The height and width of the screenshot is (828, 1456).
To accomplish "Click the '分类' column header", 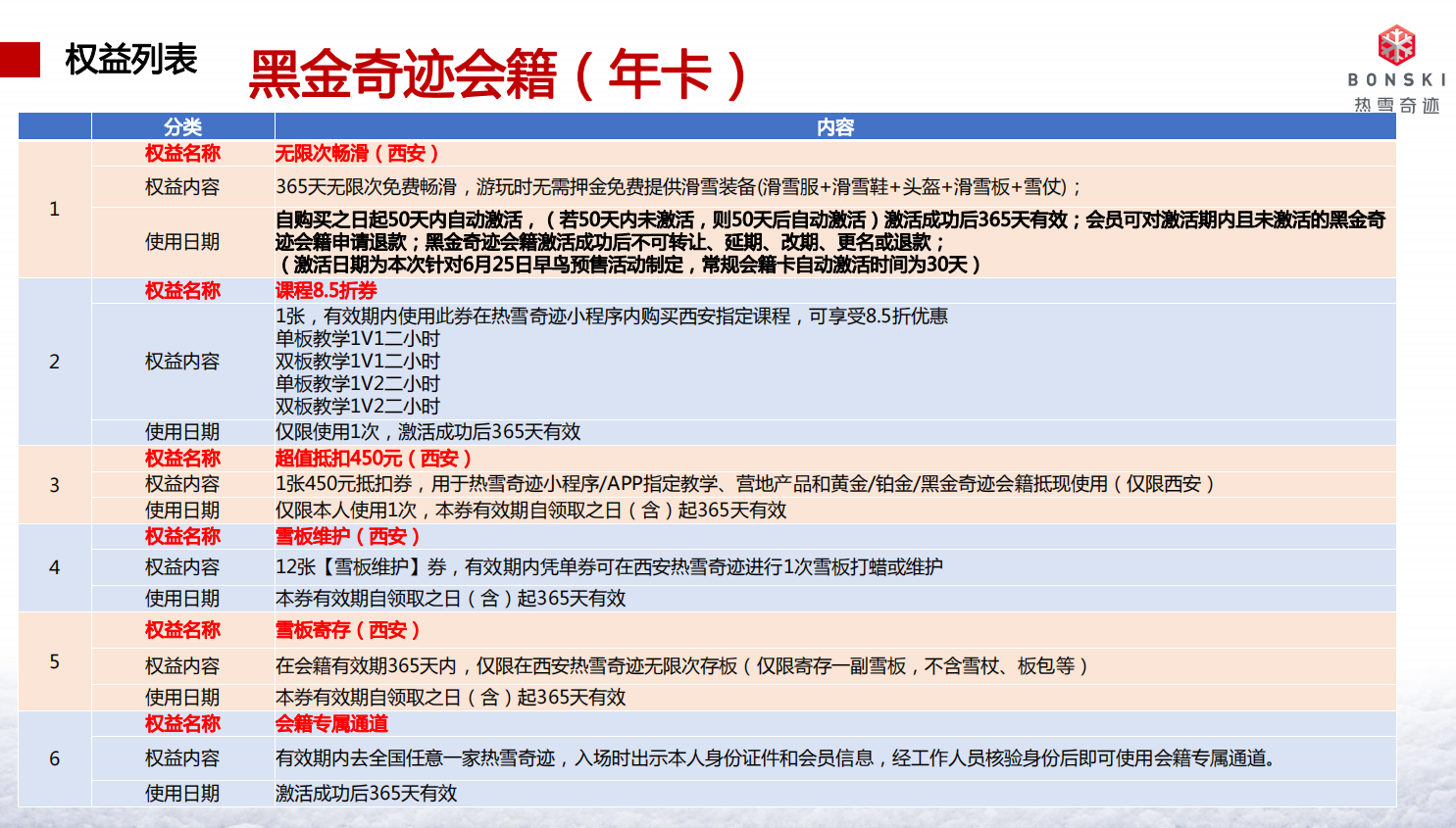I will [x=182, y=127].
